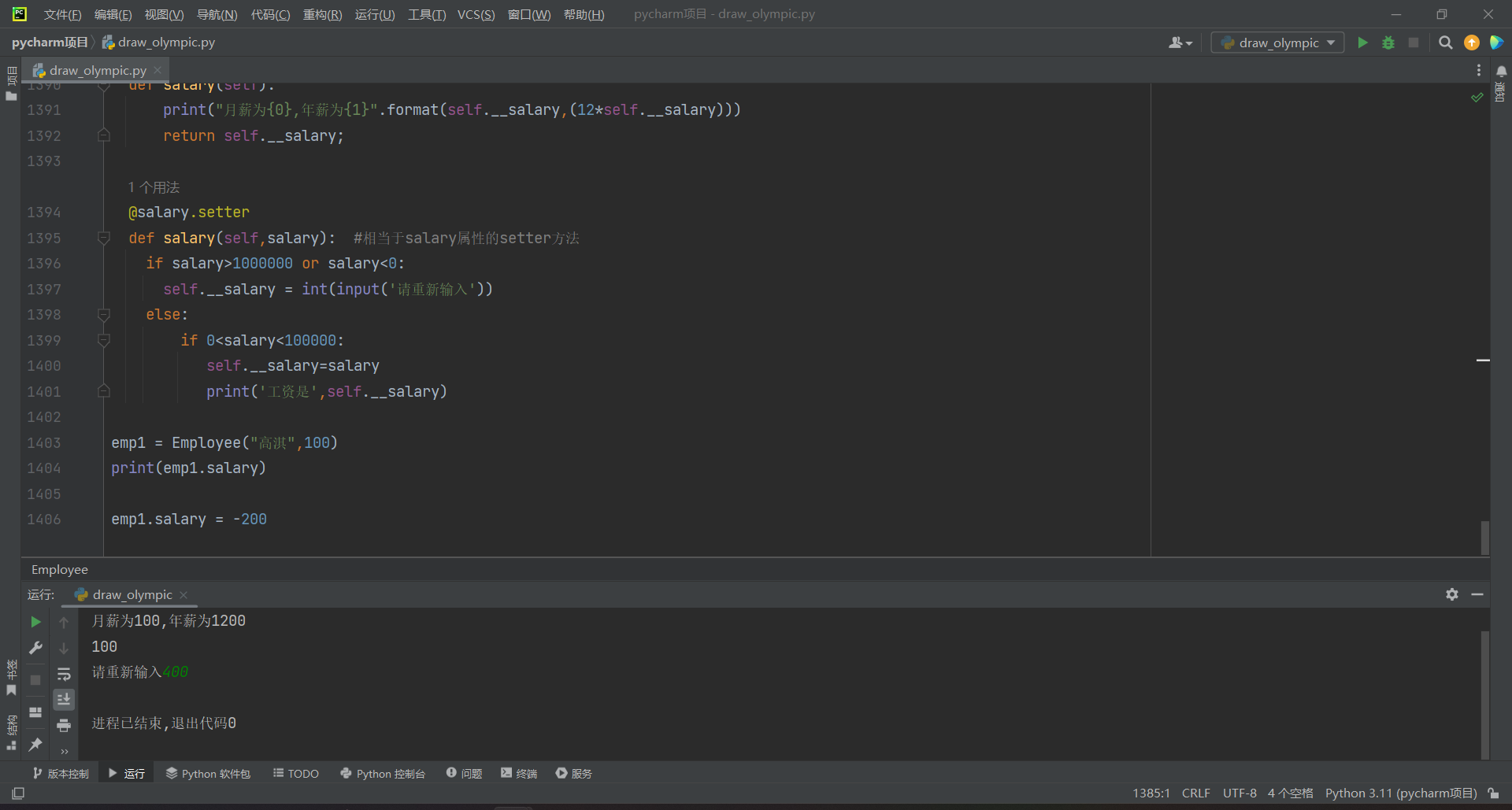Screen dimensions: 1512x810
Task: Click the down stack trace arrow
Action: click(x=64, y=648)
